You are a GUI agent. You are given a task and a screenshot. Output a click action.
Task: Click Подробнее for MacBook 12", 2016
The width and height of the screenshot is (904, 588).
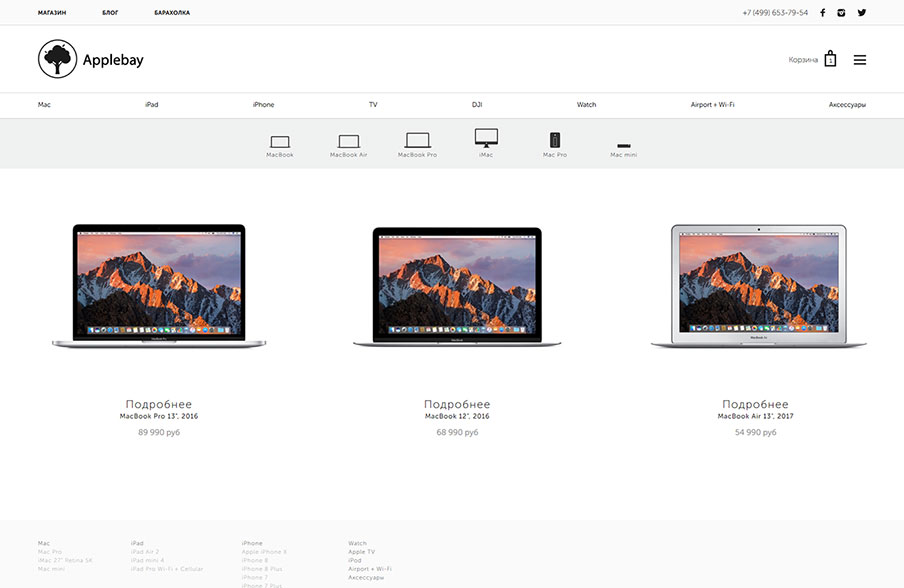click(x=457, y=404)
